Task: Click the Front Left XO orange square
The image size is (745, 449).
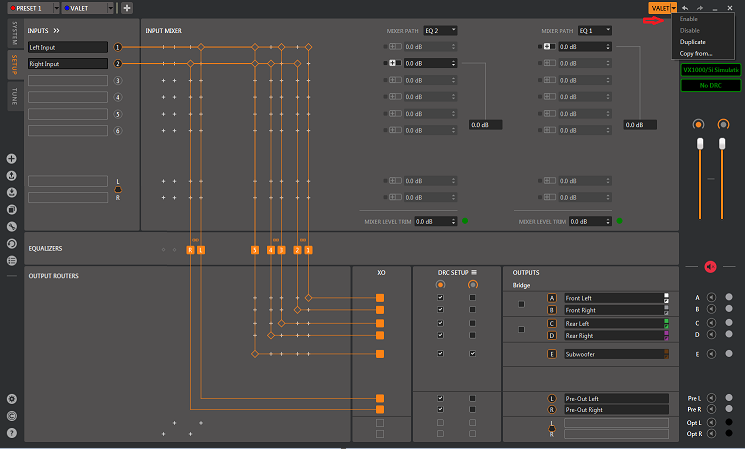Action: click(380, 298)
